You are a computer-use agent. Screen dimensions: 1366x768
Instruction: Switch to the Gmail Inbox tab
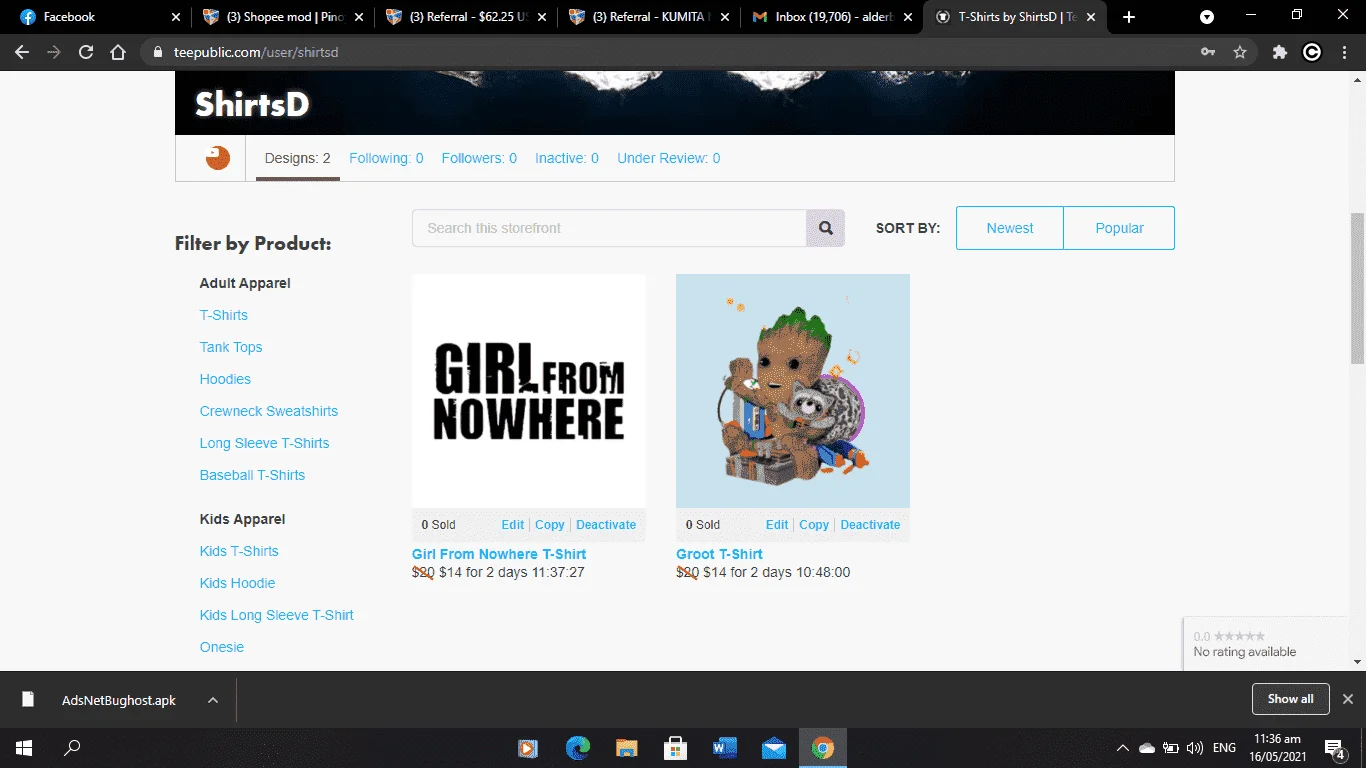(832, 17)
